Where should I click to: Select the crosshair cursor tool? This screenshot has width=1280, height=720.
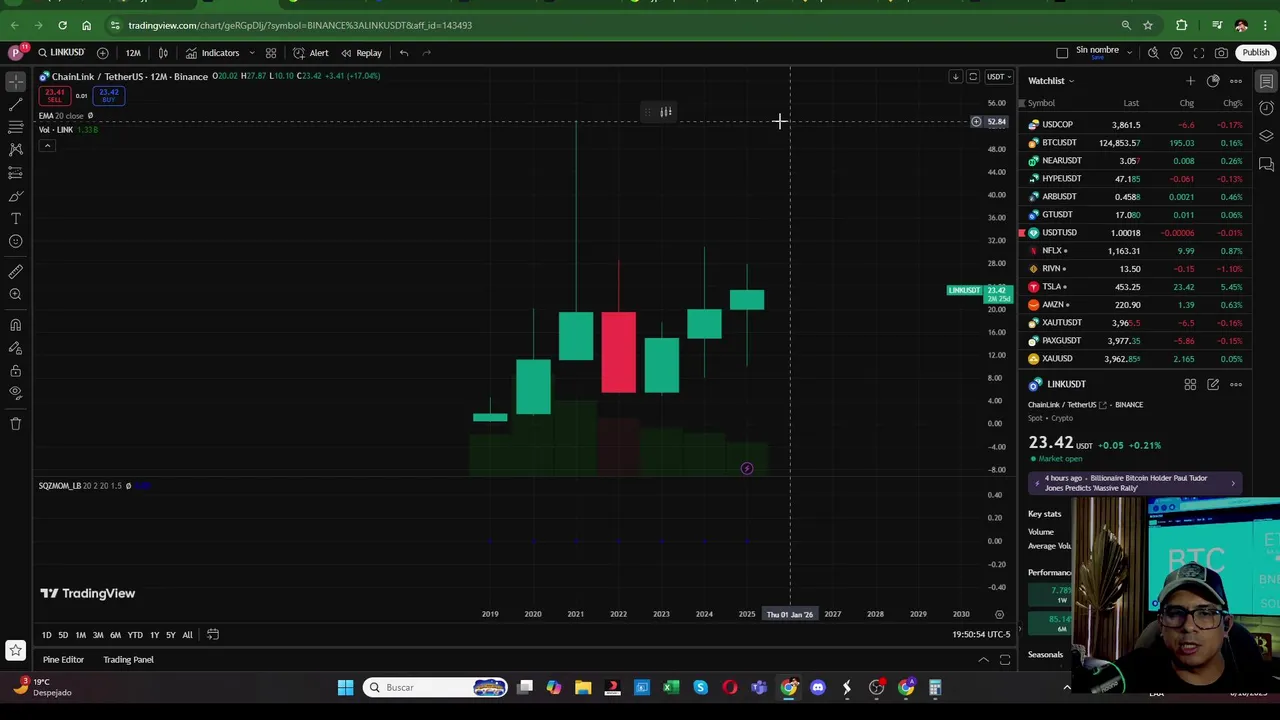click(x=15, y=81)
